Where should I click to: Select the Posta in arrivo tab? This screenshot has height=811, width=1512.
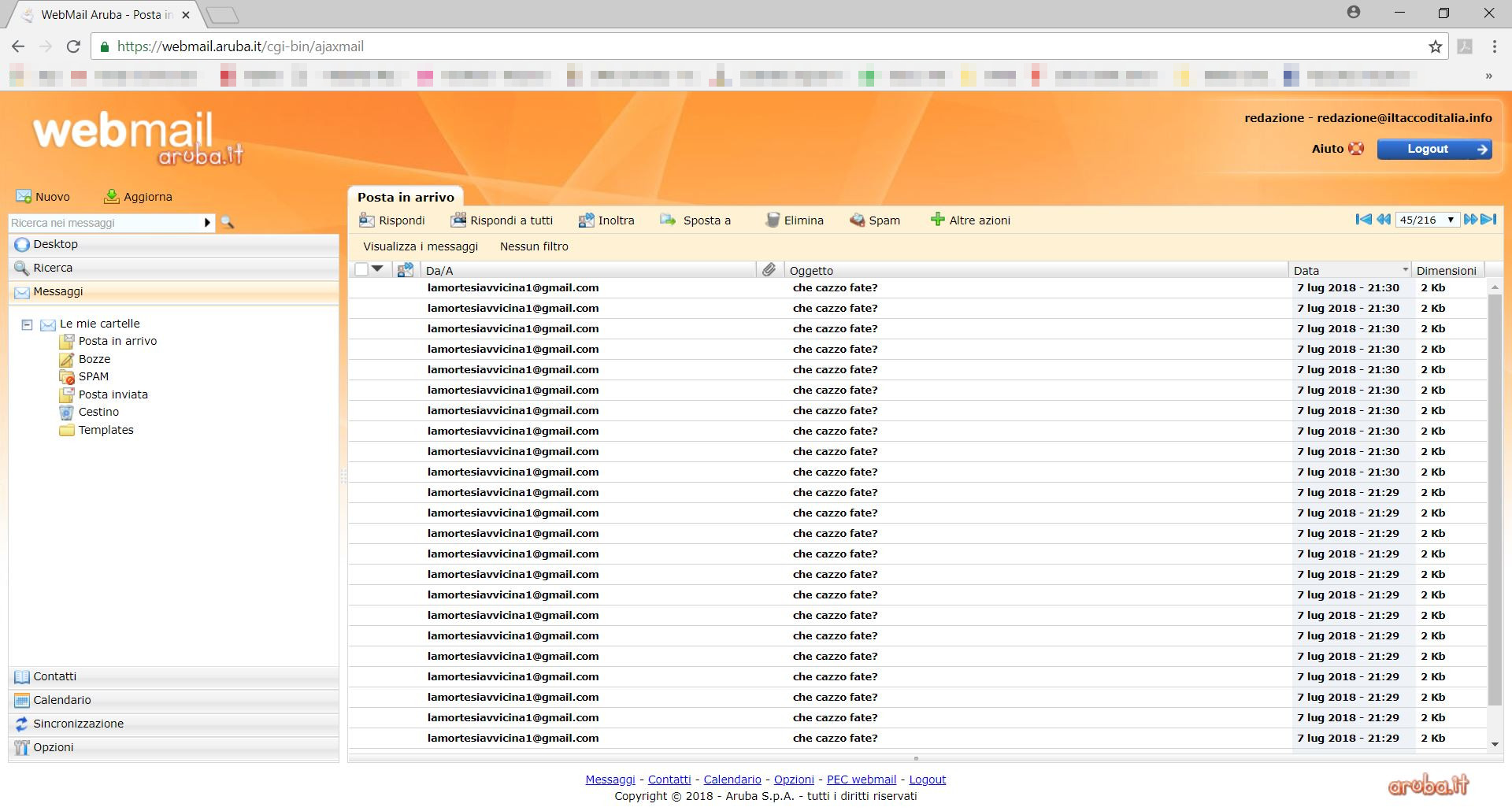406,197
